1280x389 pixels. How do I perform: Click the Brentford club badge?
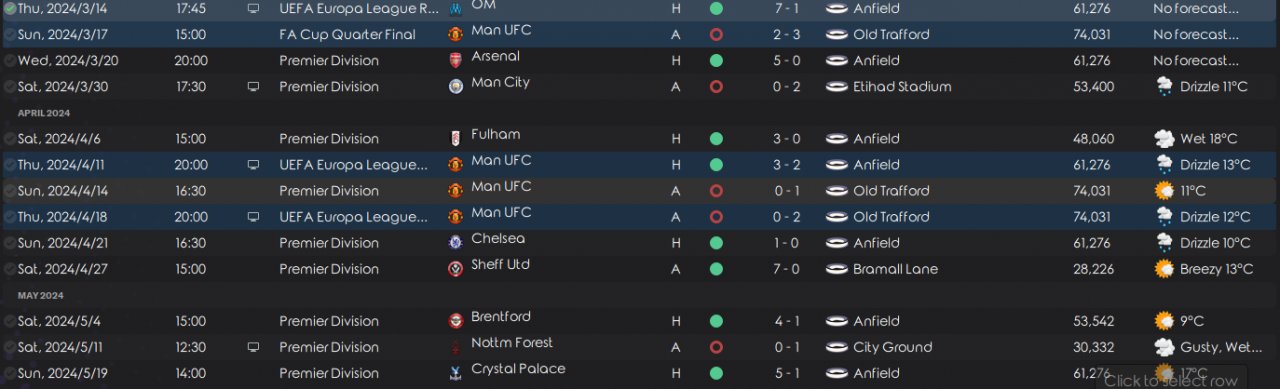(x=456, y=321)
